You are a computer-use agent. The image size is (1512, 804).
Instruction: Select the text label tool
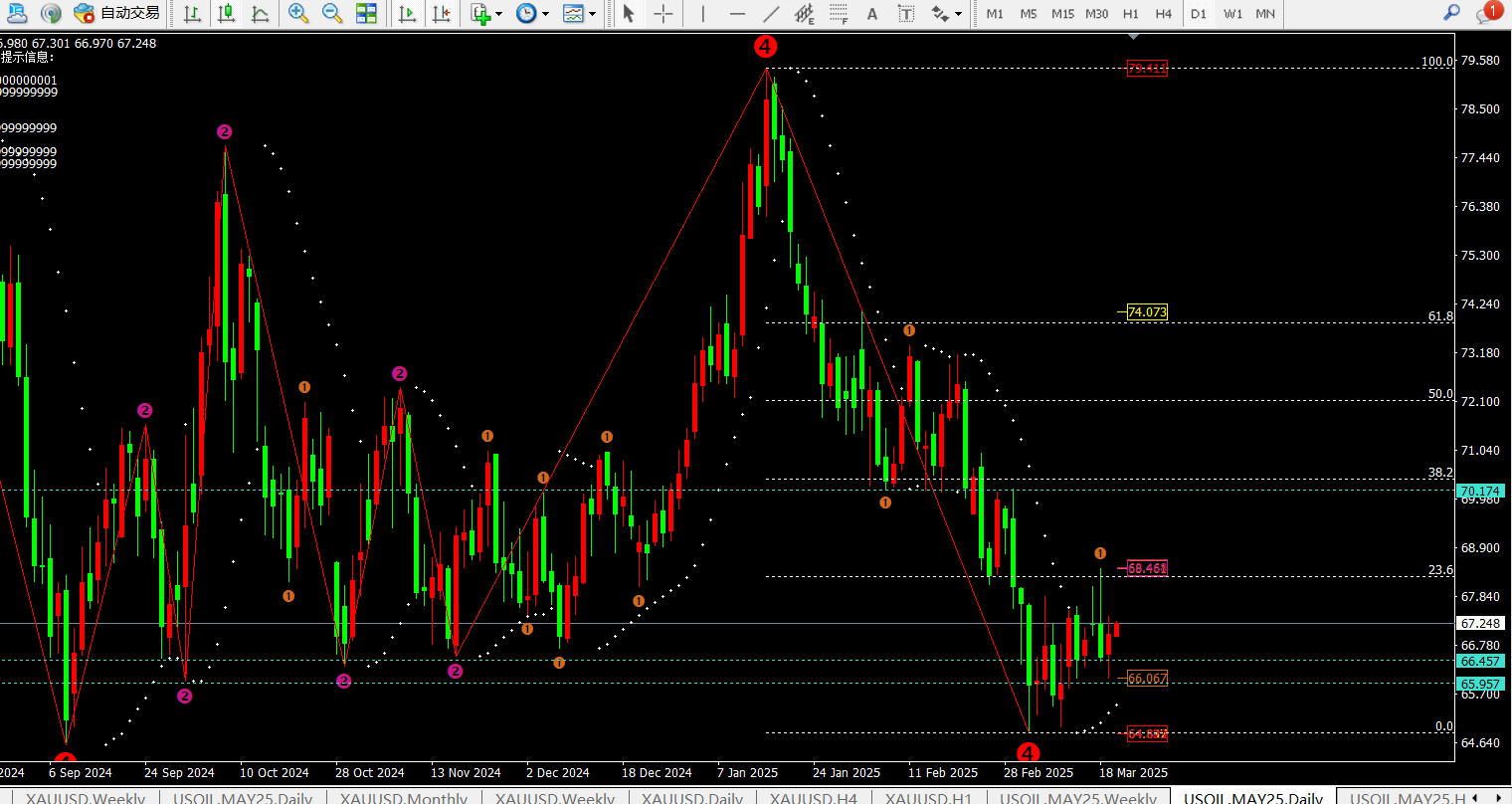[x=906, y=14]
